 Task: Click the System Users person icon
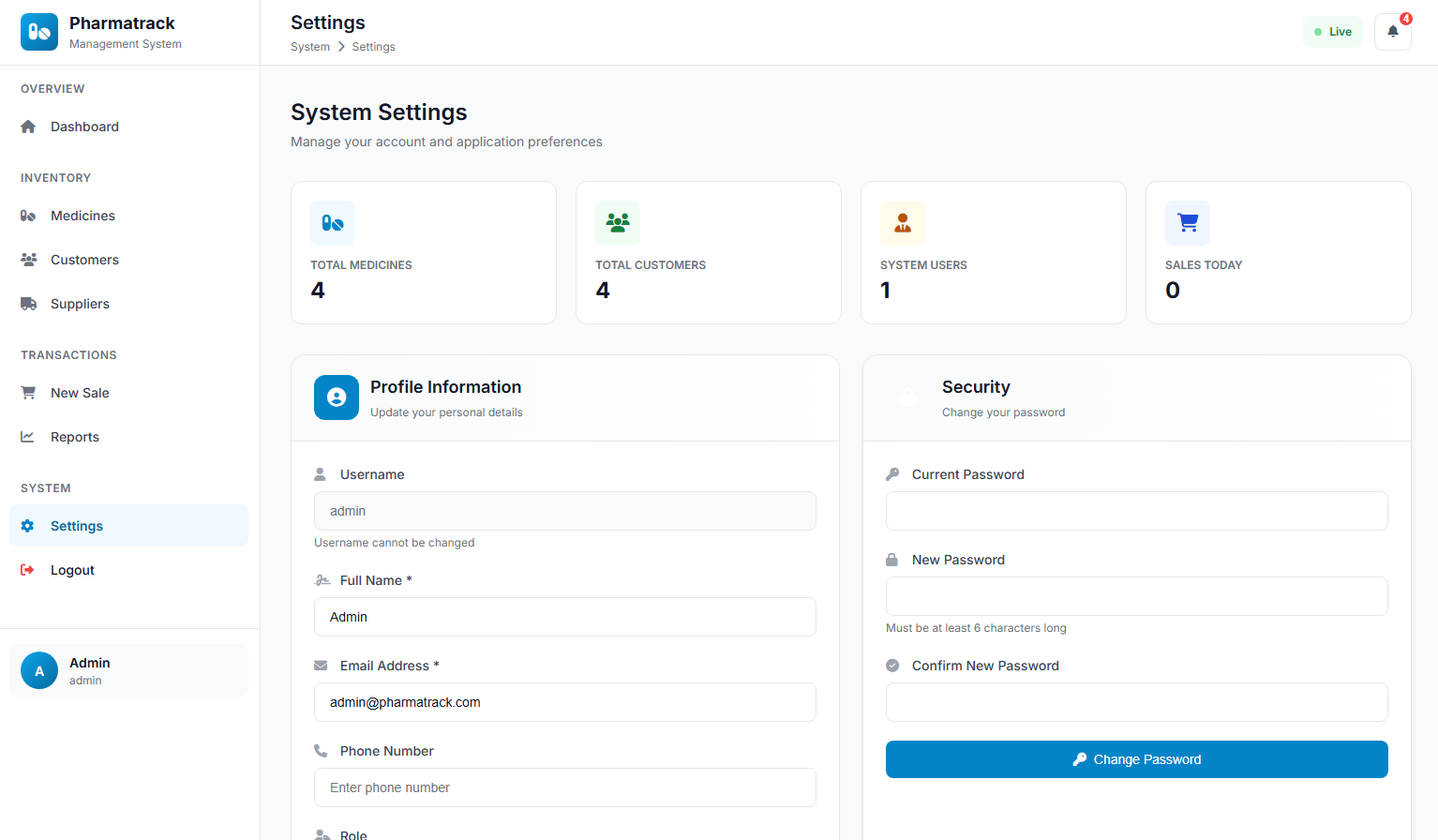click(x=903, y=223)
